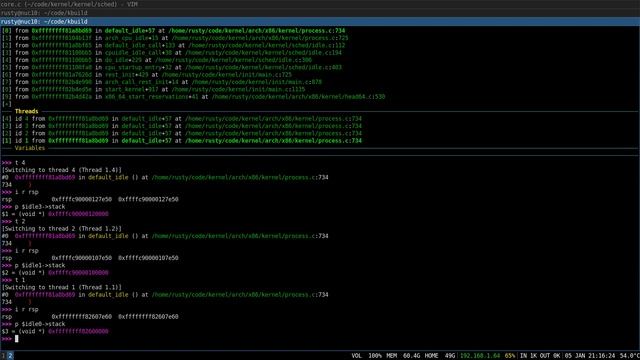Select stack frame [8] start_kernel+917 line
Viewport: 640px width, 360px height.
[153, 89]
